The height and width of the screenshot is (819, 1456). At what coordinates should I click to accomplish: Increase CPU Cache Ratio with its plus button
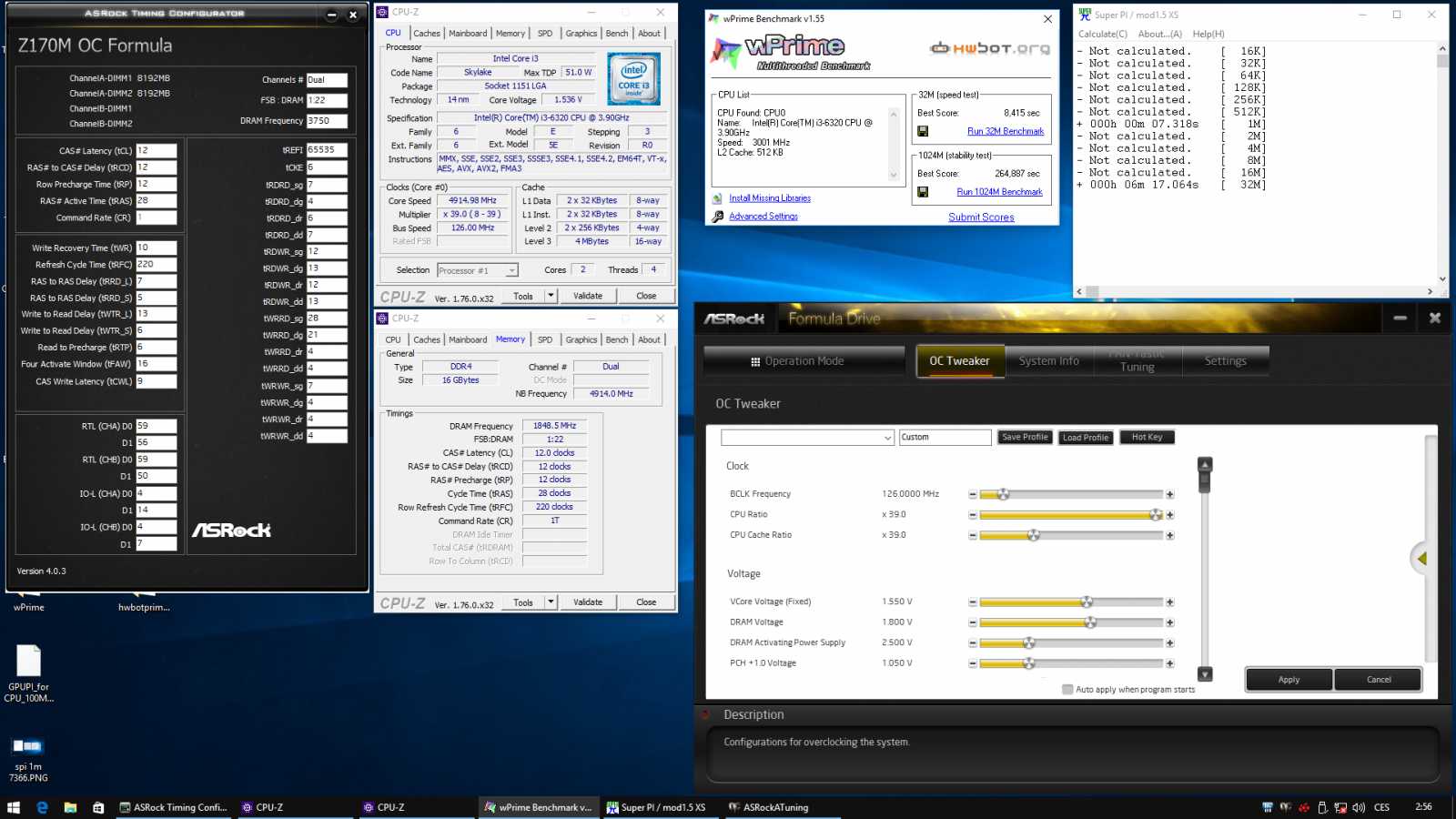click(1169, 535)
